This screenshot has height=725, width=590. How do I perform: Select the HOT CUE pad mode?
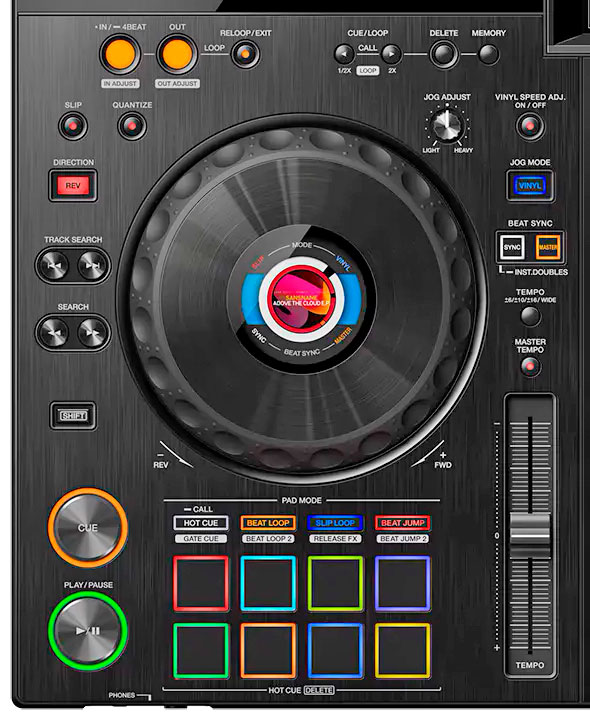coord(201,523)
